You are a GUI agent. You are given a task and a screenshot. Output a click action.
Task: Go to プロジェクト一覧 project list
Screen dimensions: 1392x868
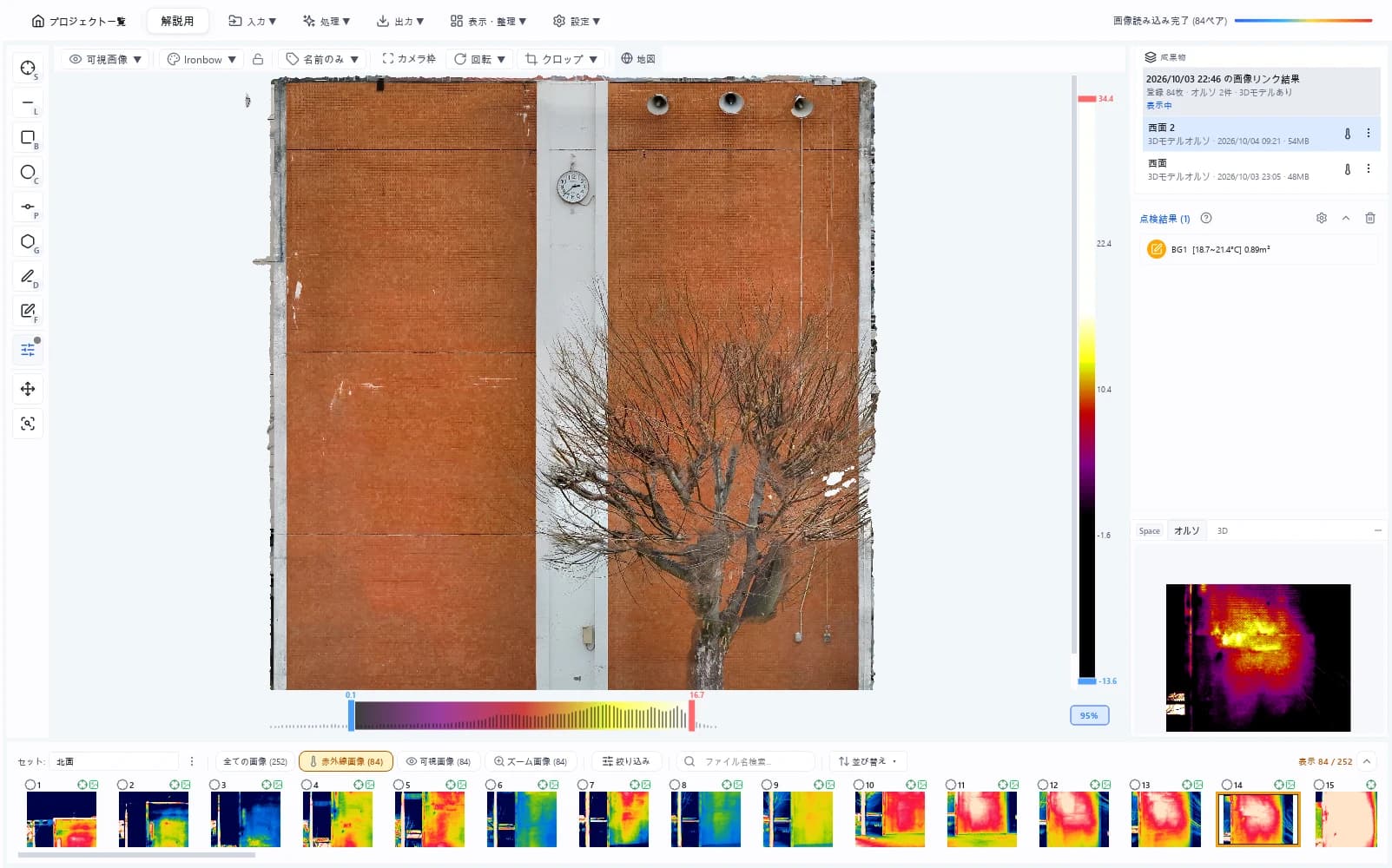click(78, 21)
